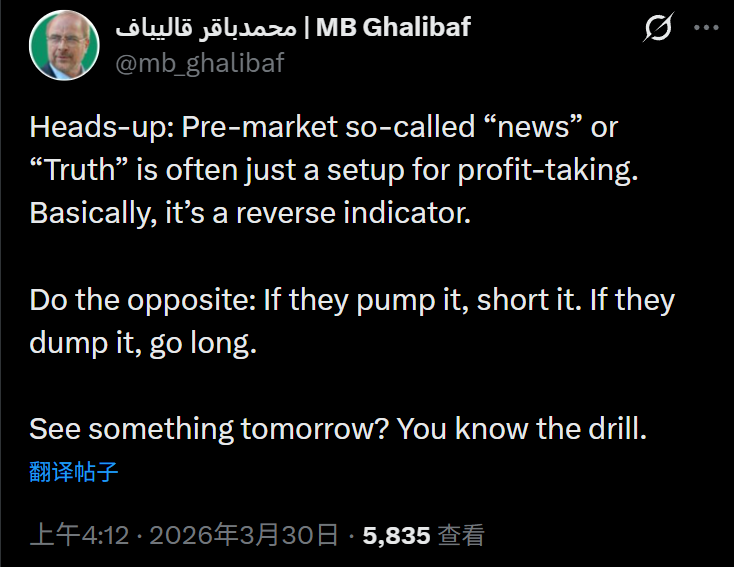Click the 翻译帖子 translate post link
The width and height of the screenshot is (734, 567).
click(x=74, y=471)
